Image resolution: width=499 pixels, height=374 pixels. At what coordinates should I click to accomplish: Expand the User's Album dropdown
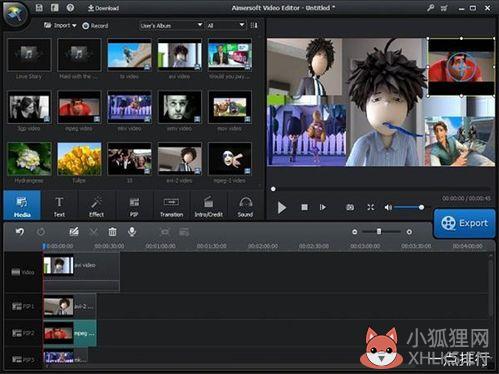pyautogui.click(x=170, y=25)
